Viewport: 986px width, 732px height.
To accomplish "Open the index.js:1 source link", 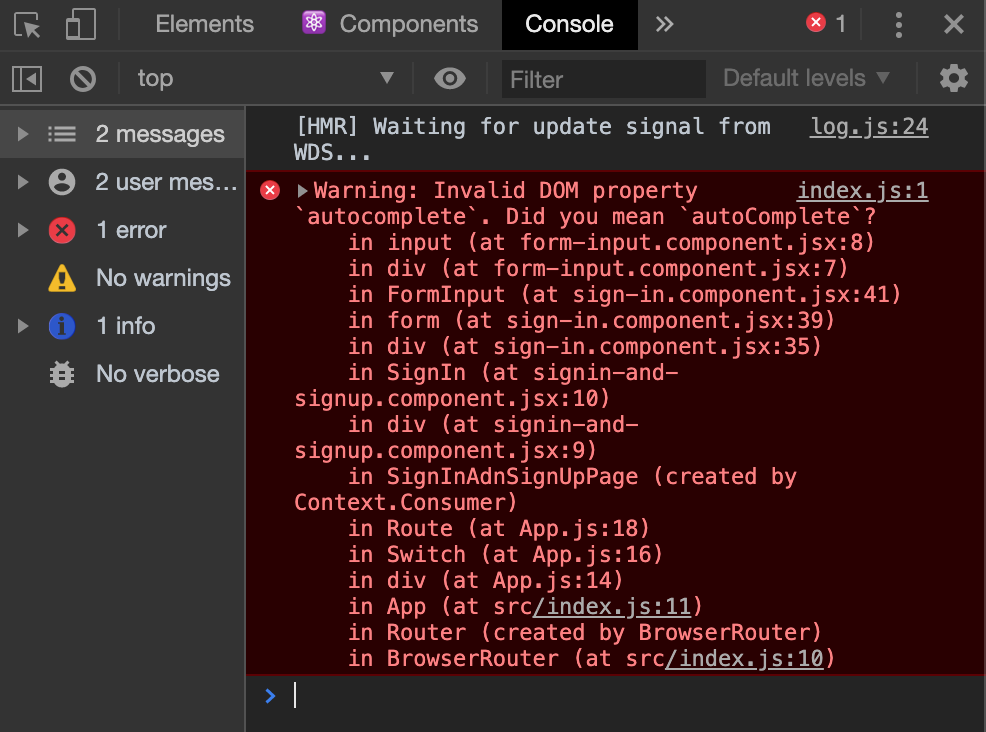I will 862,190.
